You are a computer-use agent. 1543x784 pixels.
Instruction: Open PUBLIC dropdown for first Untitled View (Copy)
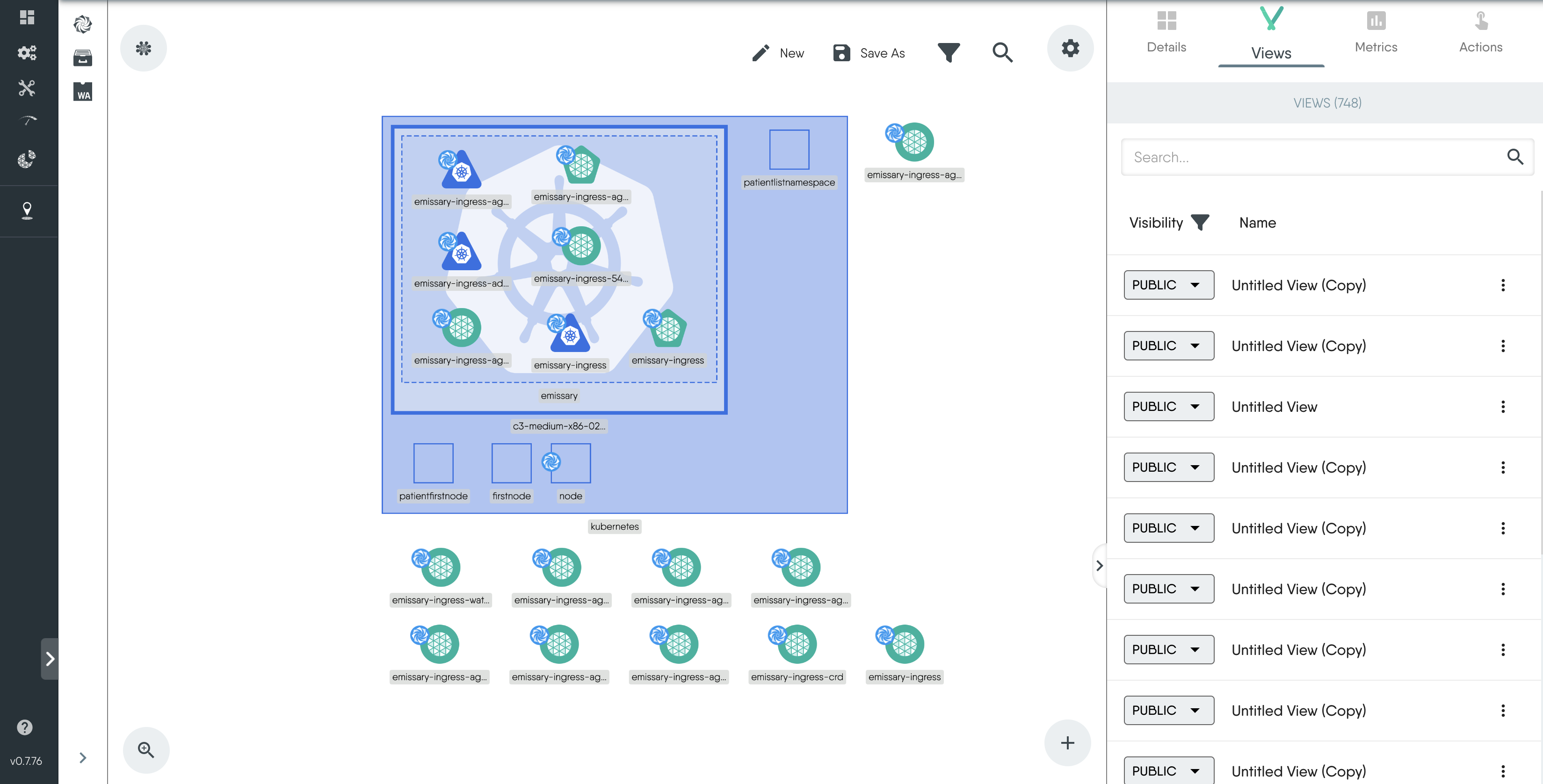coord(1168,285)
